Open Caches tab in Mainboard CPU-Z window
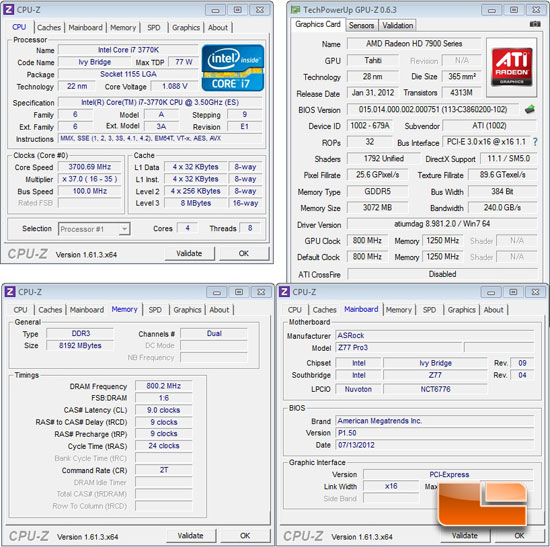Viewport: 550px width, 547px height. [324, 310]
